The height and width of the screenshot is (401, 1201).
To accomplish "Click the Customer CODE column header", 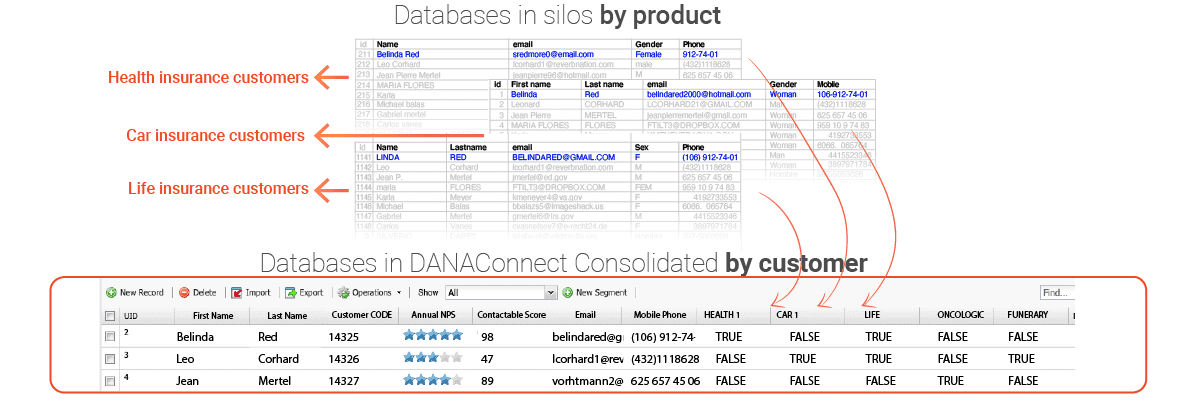I will click(x=362, y=316).
